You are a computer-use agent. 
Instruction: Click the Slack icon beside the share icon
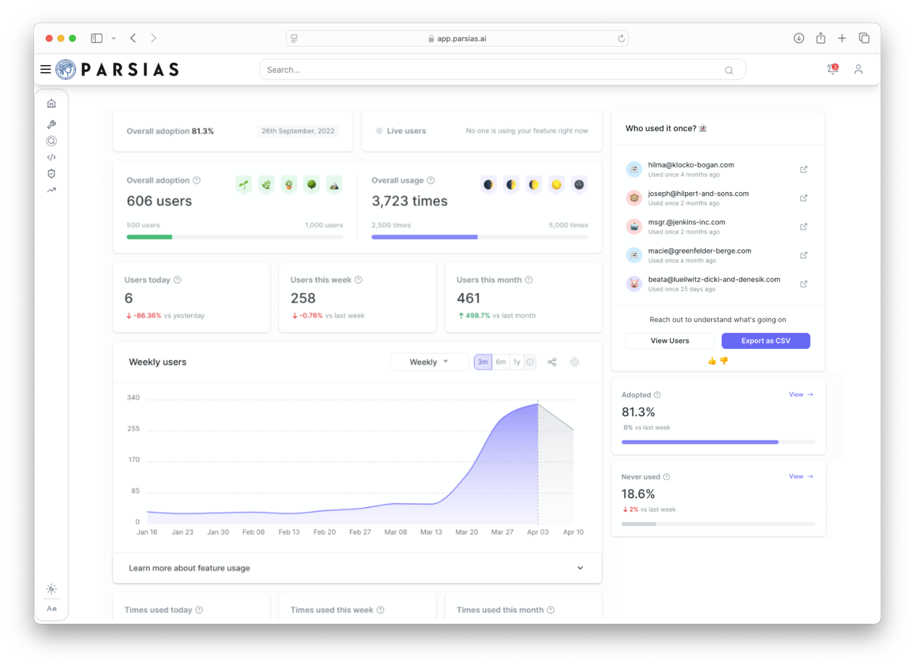574,362
